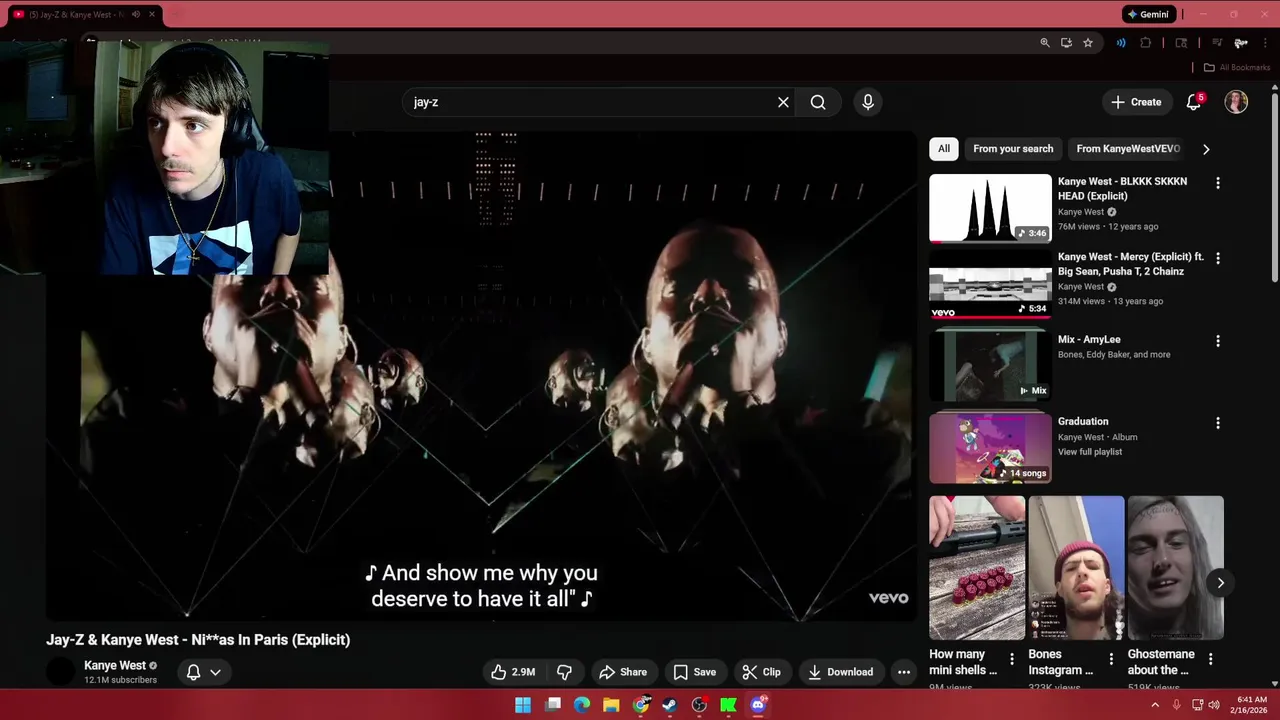Click the video title Ni**as In Paris
Screen dimensions: 1280x720
click(x=198, y=640)
